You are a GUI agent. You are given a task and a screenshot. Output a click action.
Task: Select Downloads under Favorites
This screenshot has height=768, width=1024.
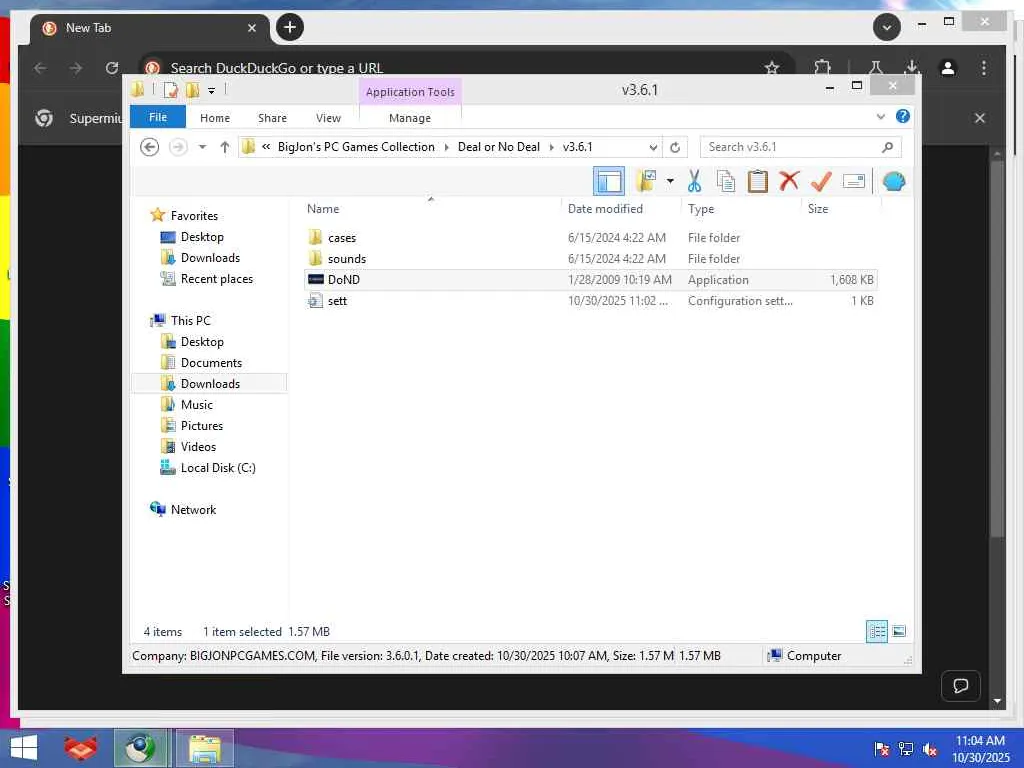[210, 257]
